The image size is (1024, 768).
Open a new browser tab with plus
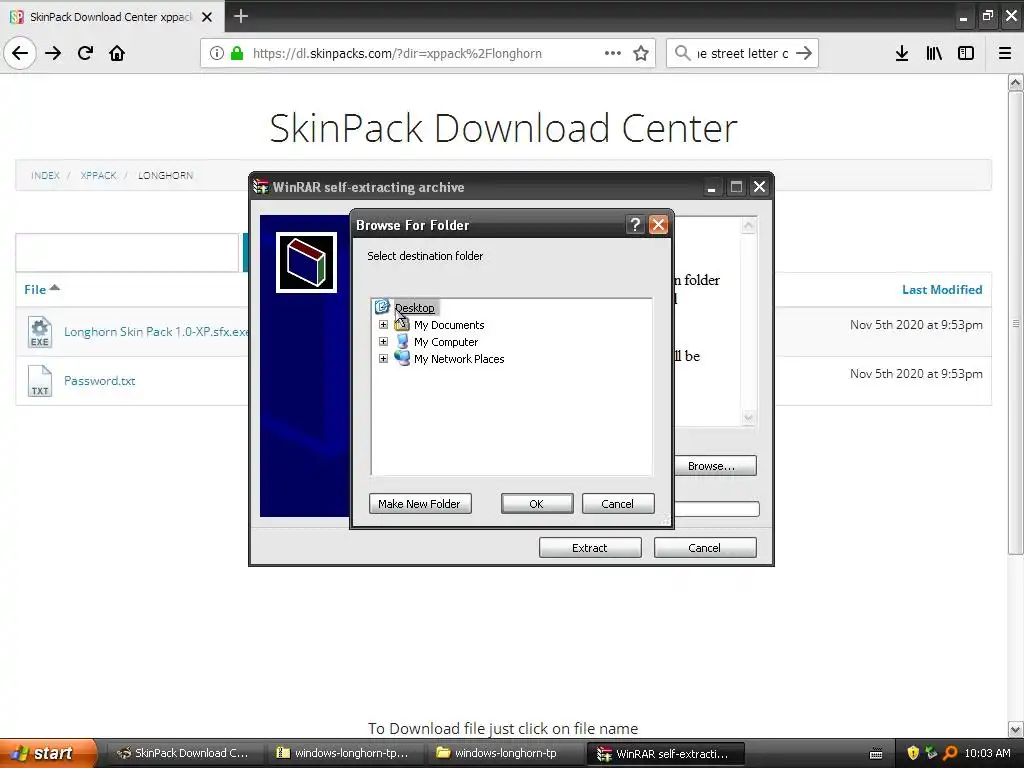(x=240, y=16)
